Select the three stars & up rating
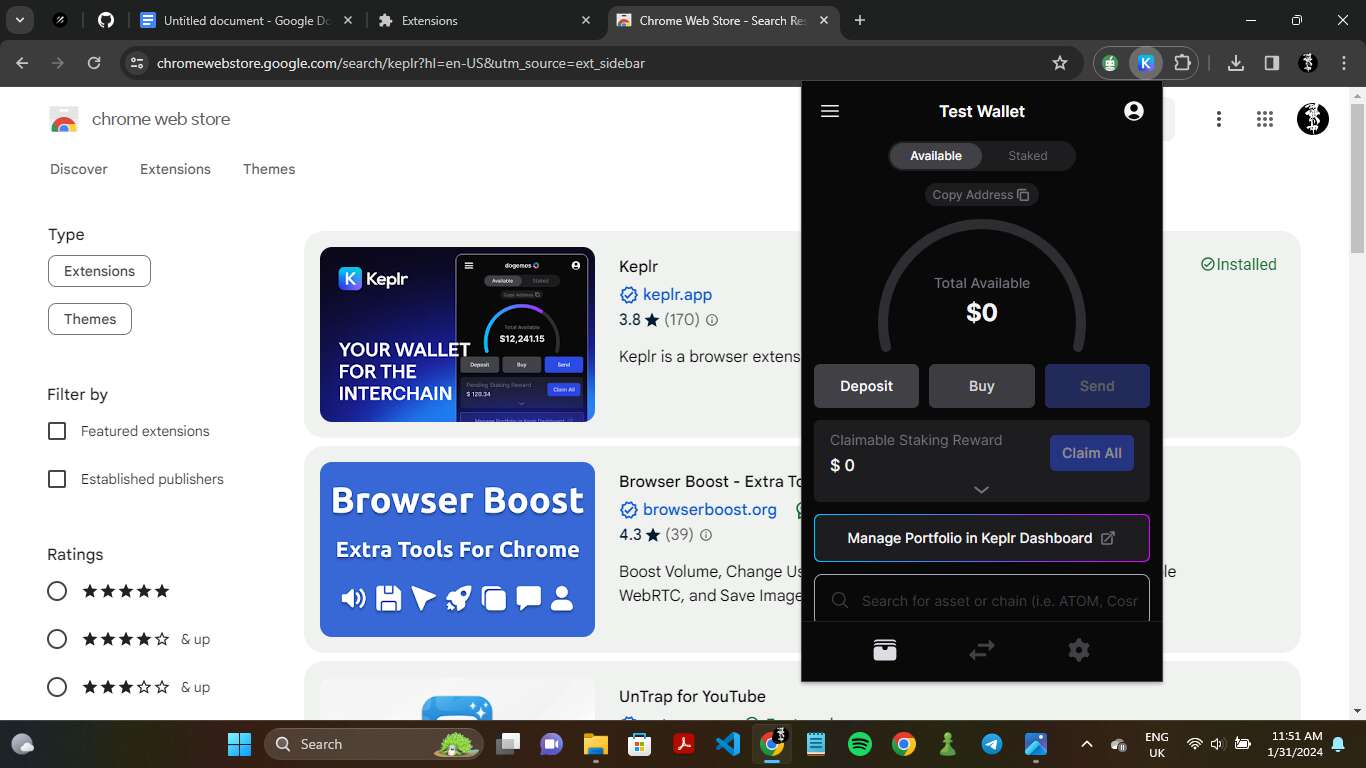The image size is (1366, 768). 57,687
